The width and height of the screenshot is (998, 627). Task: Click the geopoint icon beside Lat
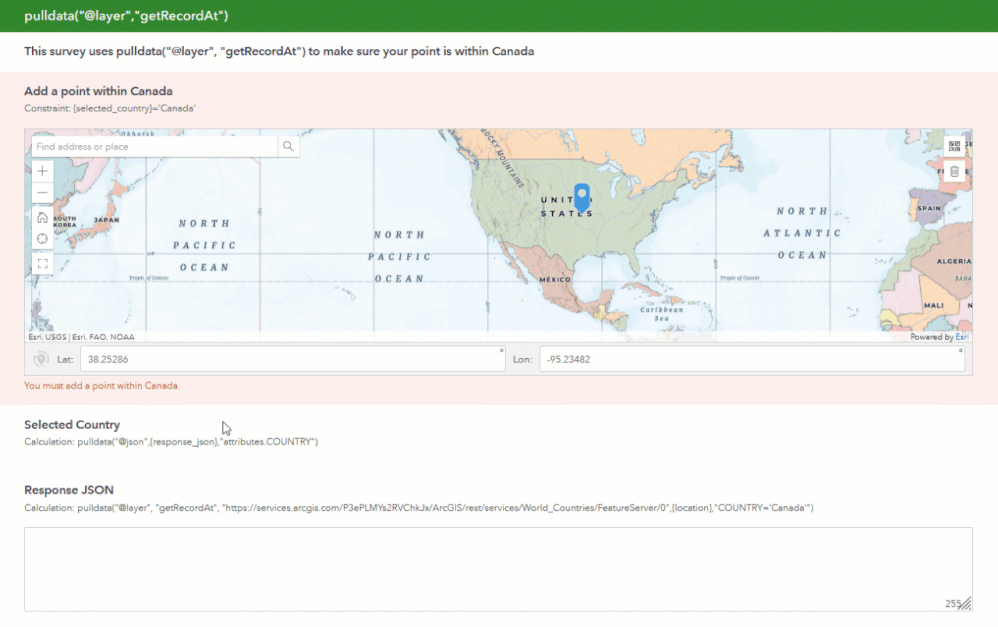tap(41, 359)
